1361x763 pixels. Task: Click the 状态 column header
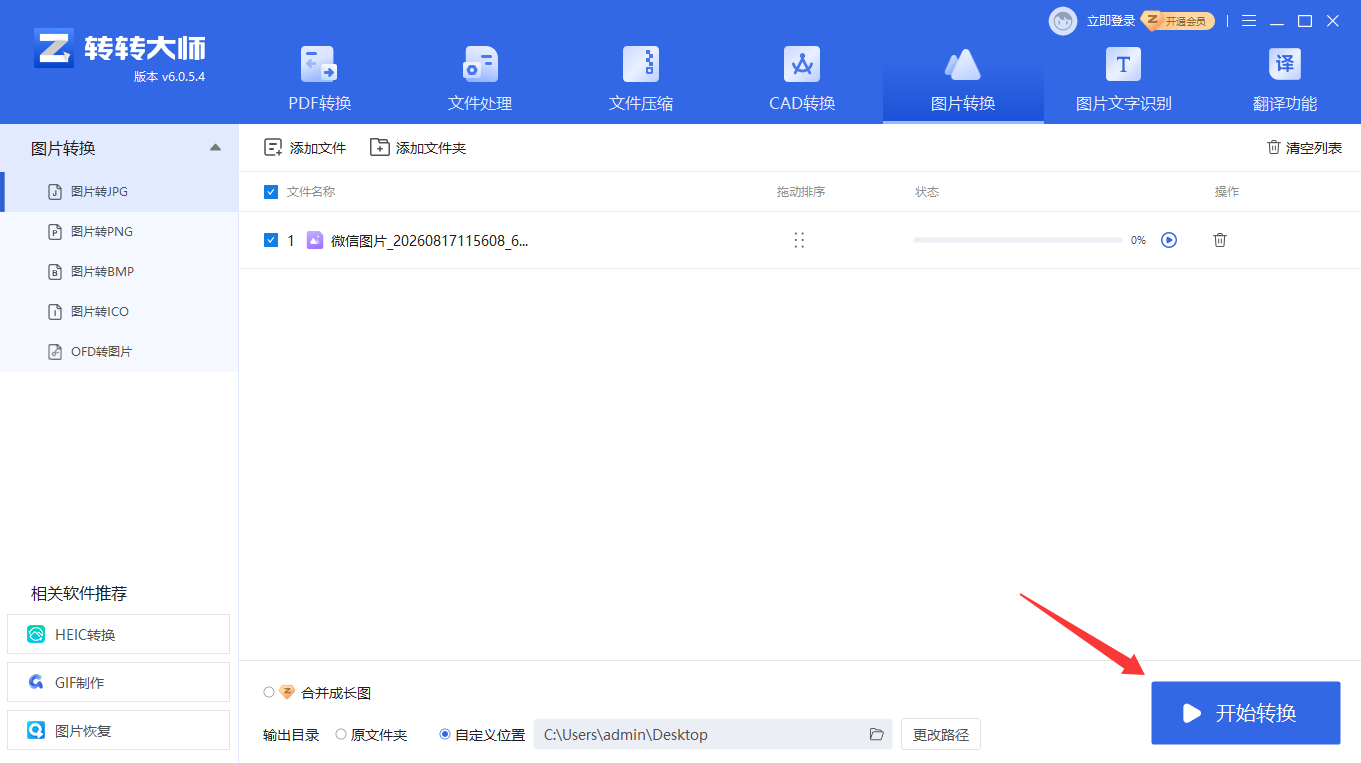pos(927,192)
